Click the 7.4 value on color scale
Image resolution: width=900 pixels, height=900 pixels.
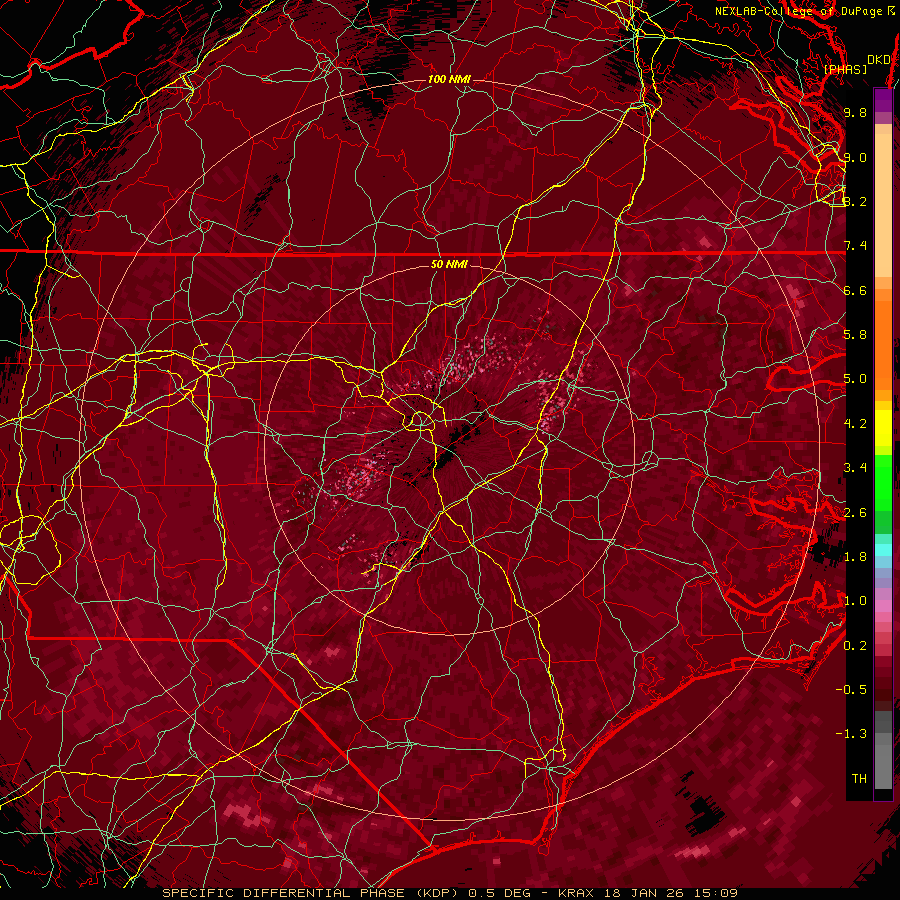pos(855,246)
